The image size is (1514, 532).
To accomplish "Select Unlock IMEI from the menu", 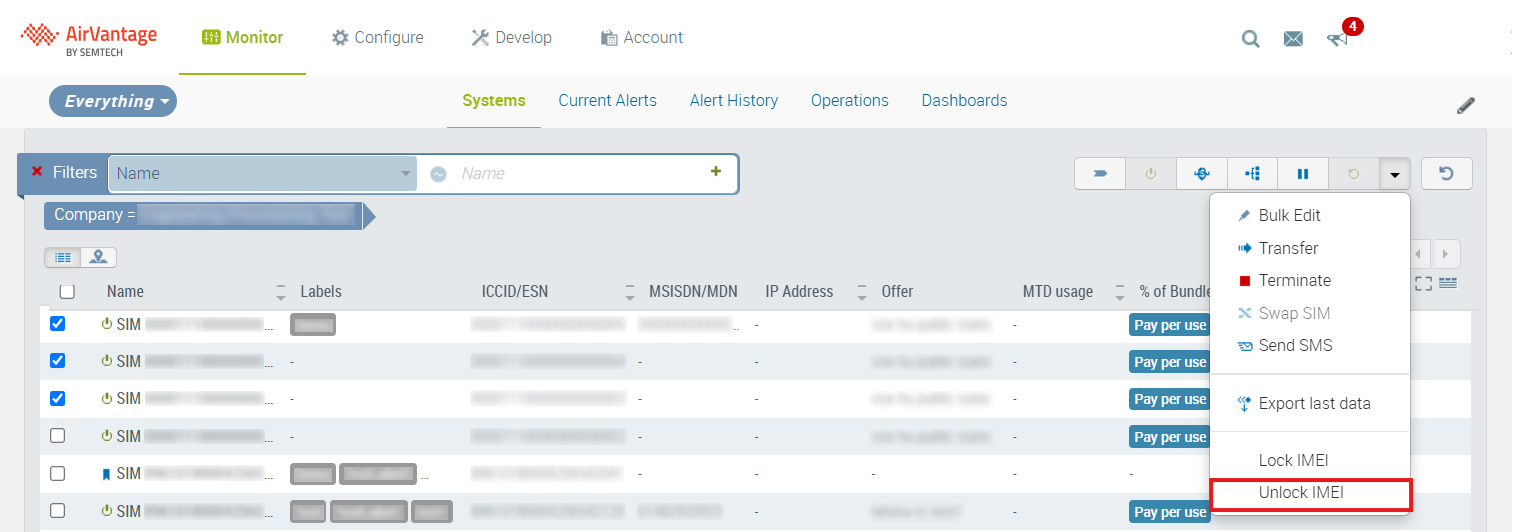I will click(1300, 493).
